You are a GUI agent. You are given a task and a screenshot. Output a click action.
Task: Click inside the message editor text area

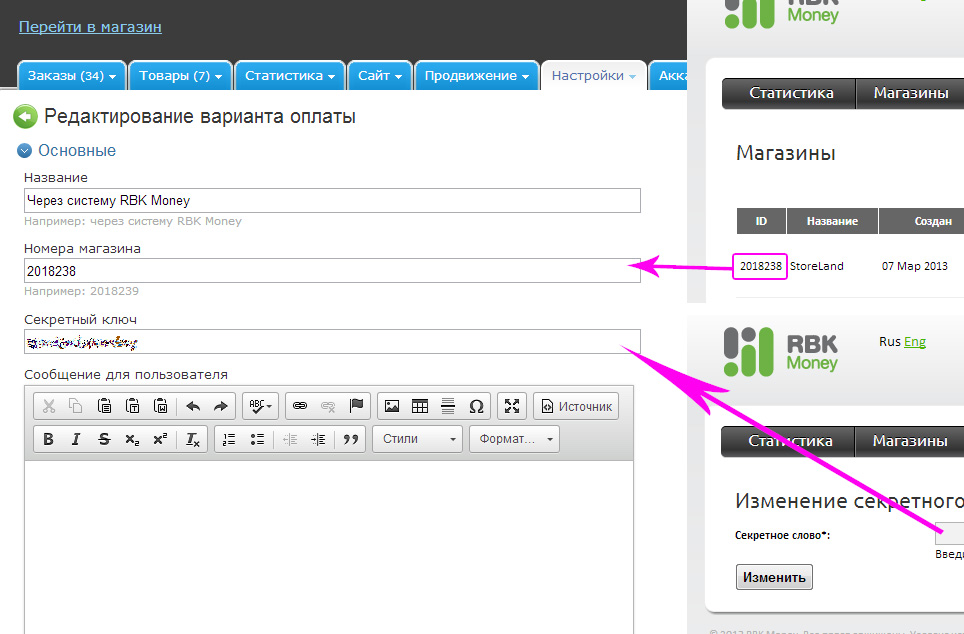click(329, 547)
